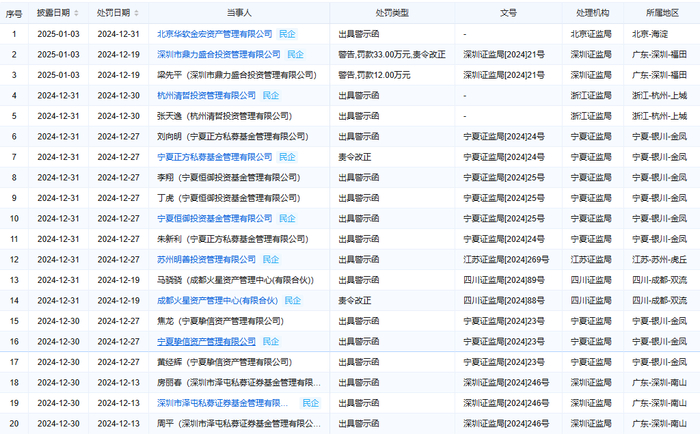
Task: Click region 江苏-苏州-虎丘
Action: pyautogui.click(x=660, y=259)
